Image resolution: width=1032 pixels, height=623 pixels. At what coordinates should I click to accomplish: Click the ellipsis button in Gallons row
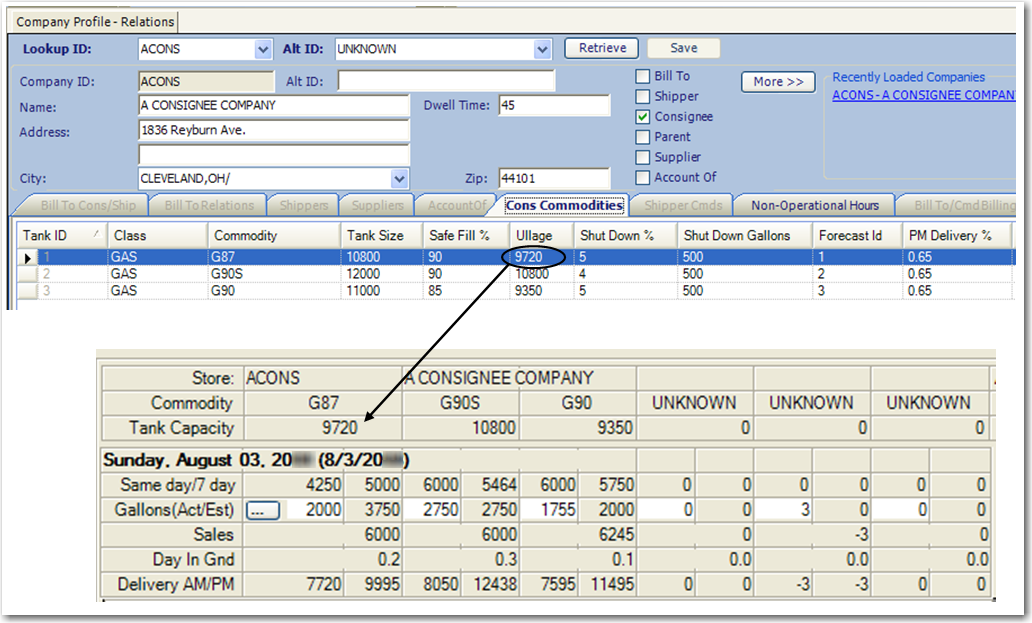[261, 509]
